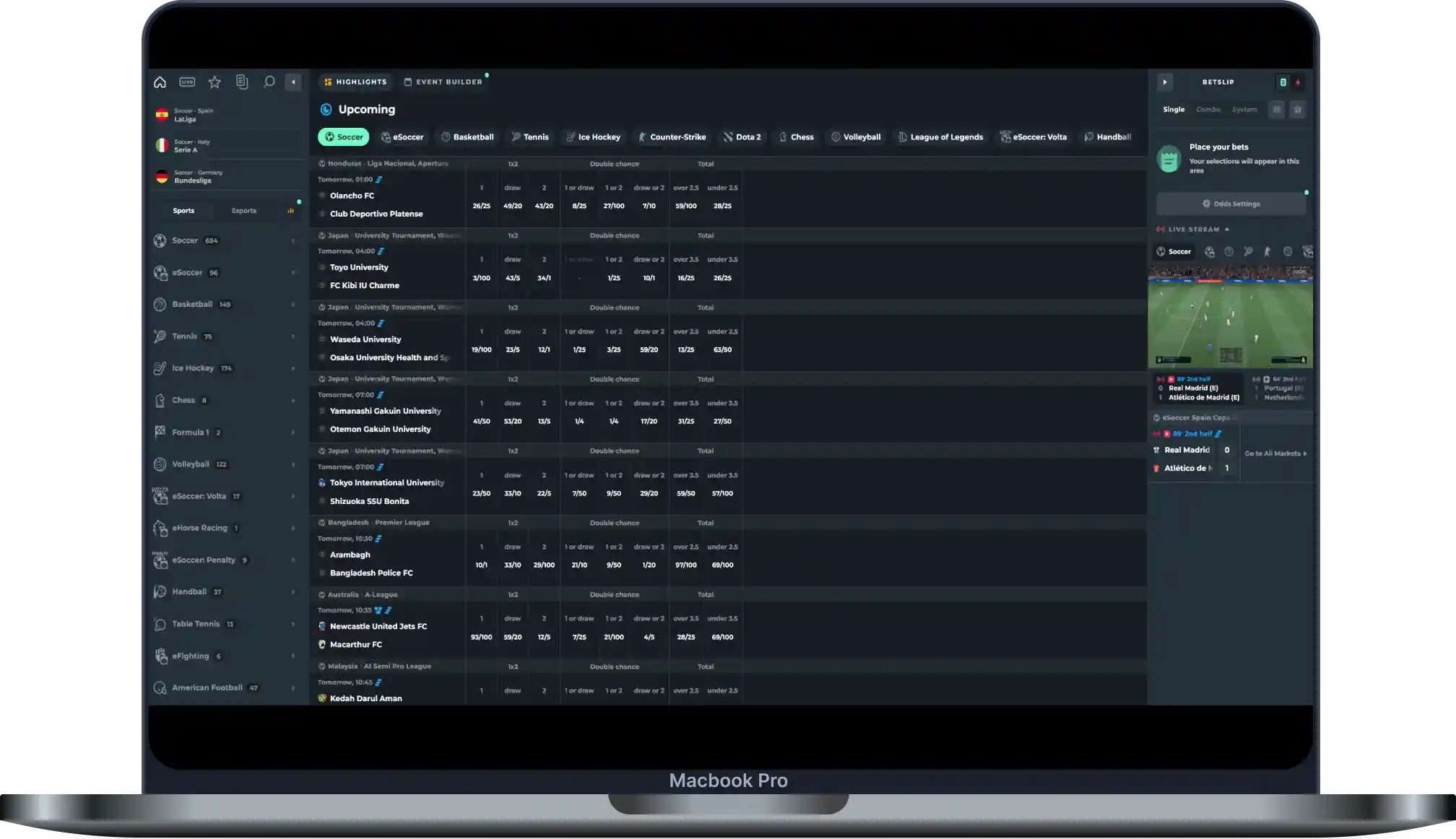Click the Handball icon in the sidebar
The image size is (1456, 839).
click(160, 592)
